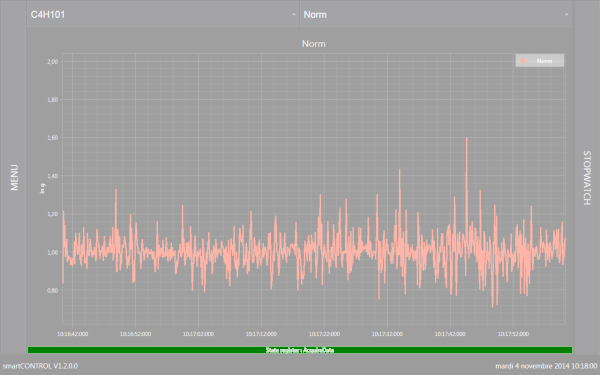
Task: Open the STOPWATCH side panel
Action: click(587, 177)
